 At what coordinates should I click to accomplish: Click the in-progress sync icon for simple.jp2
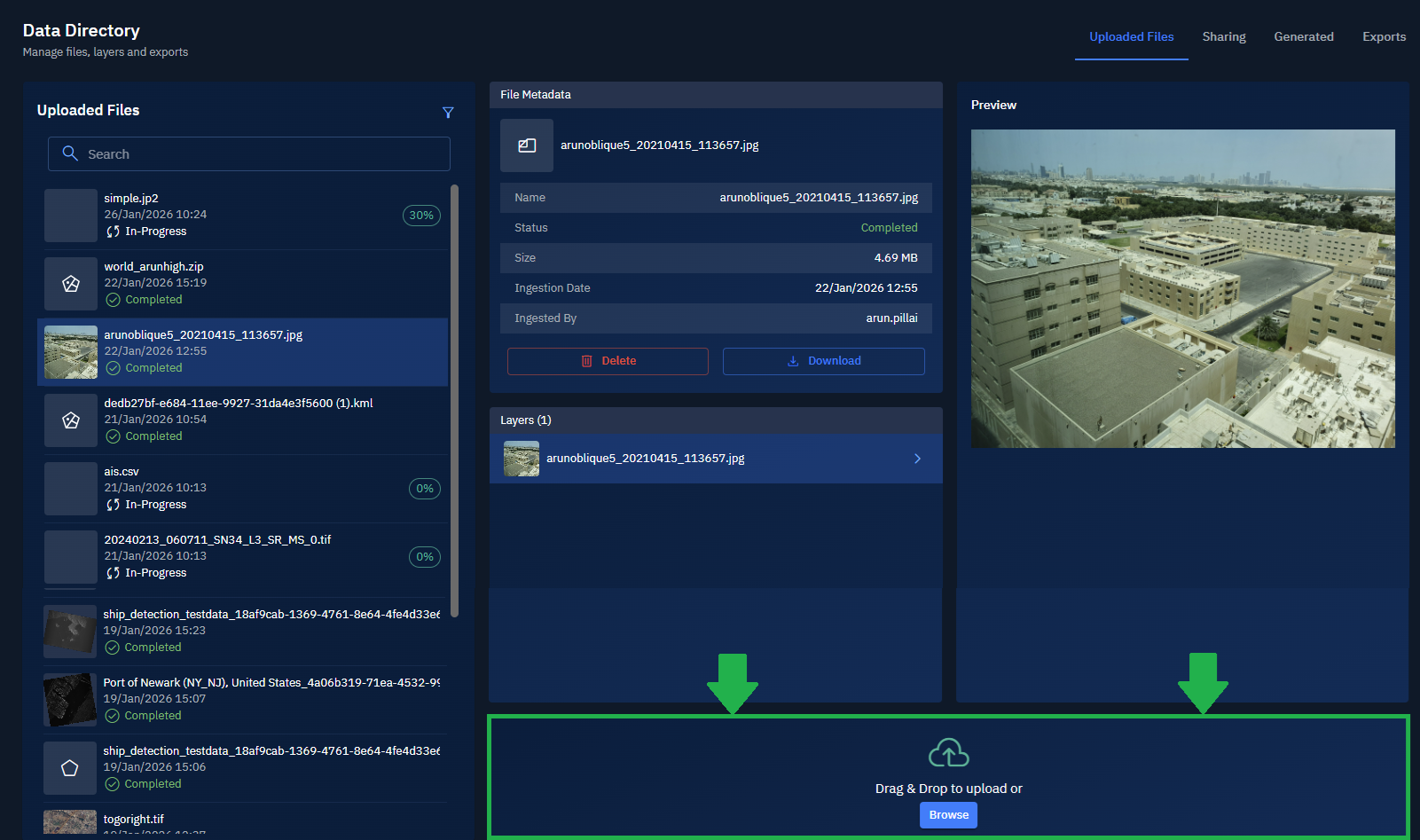tap(113, 232)
